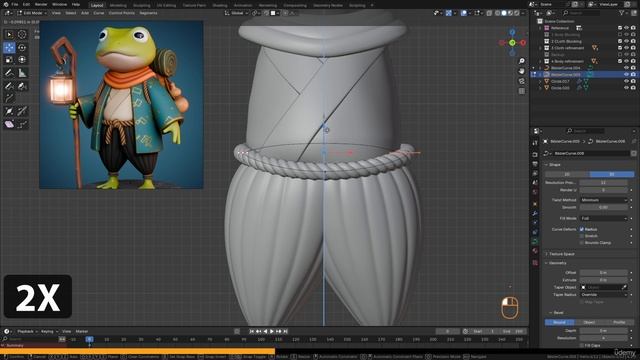The image size is (640, 360).
Task: Switch perspective/orthographic grid icon in viewport
Action: pyautogui.click(x=522, y=91)
